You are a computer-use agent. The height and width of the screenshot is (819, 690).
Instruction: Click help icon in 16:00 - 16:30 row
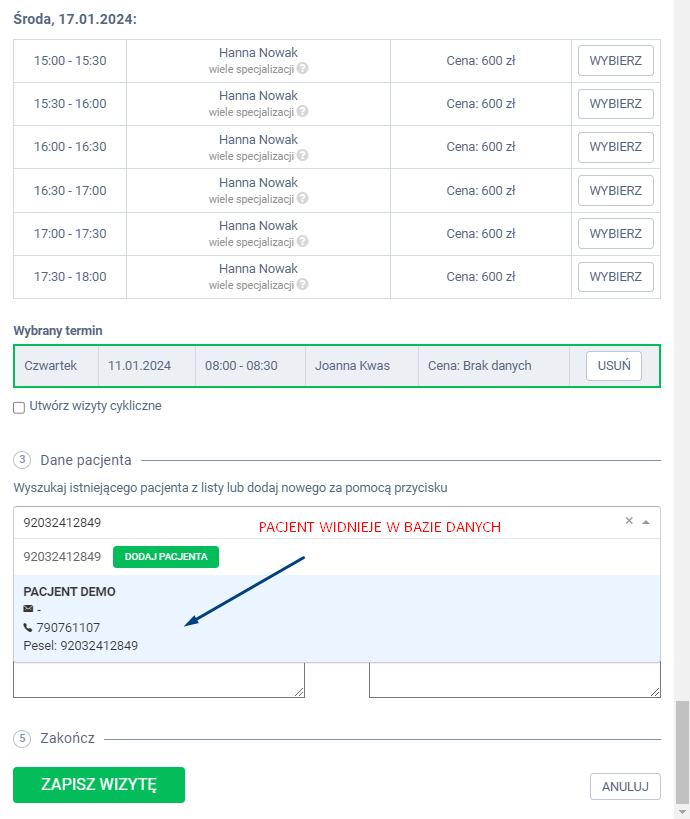(x=302, y=155)
